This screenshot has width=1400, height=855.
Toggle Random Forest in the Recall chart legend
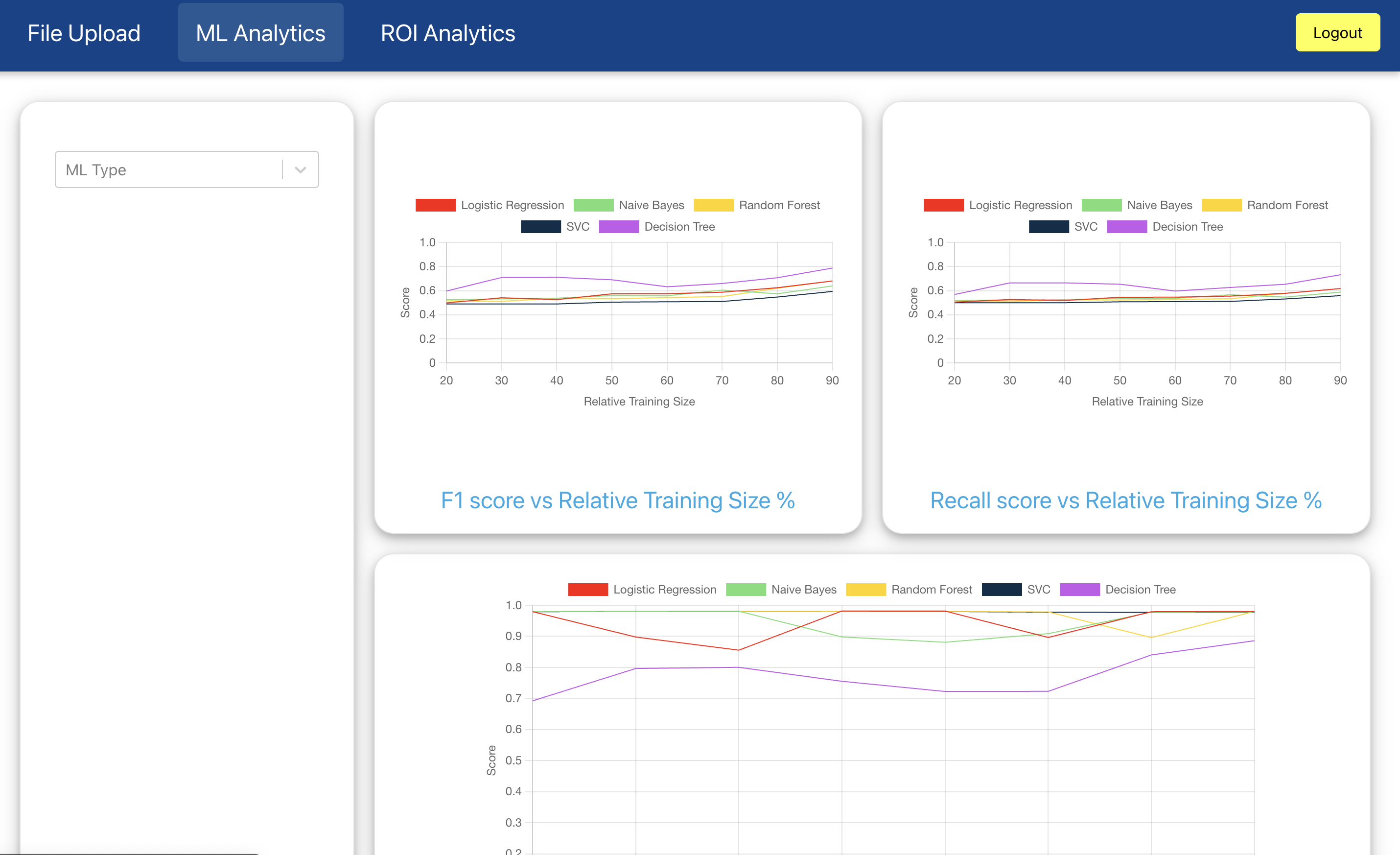pos(1265,205)
